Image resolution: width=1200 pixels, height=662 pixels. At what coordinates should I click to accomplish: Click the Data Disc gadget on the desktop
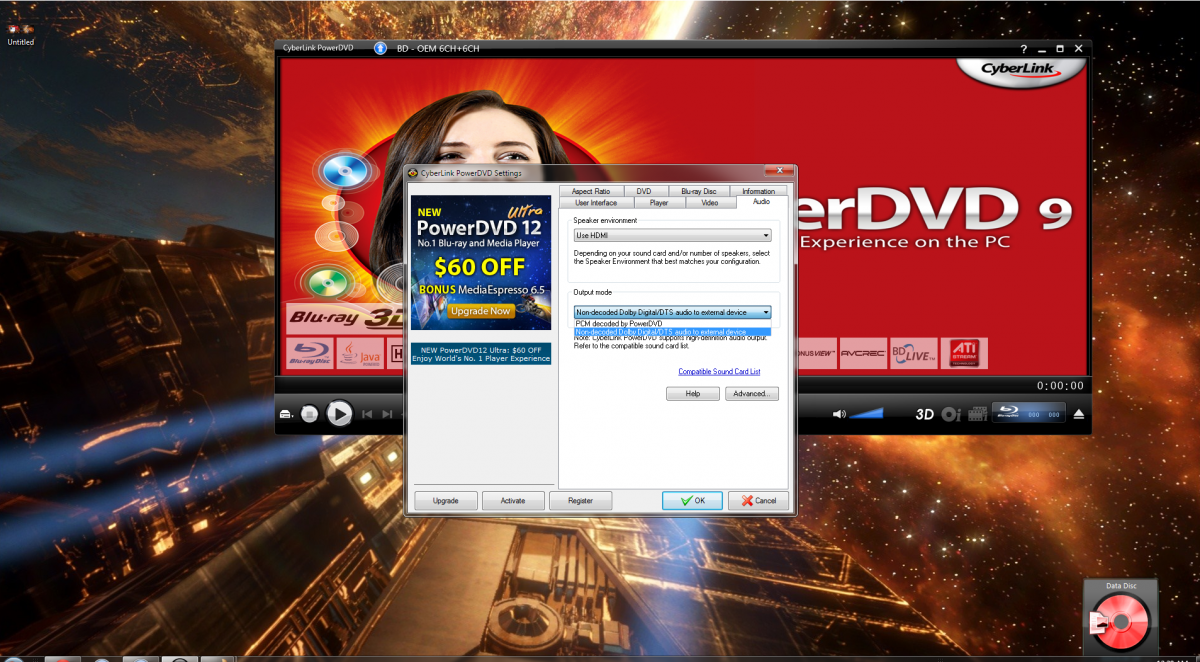click(1121, 619)
